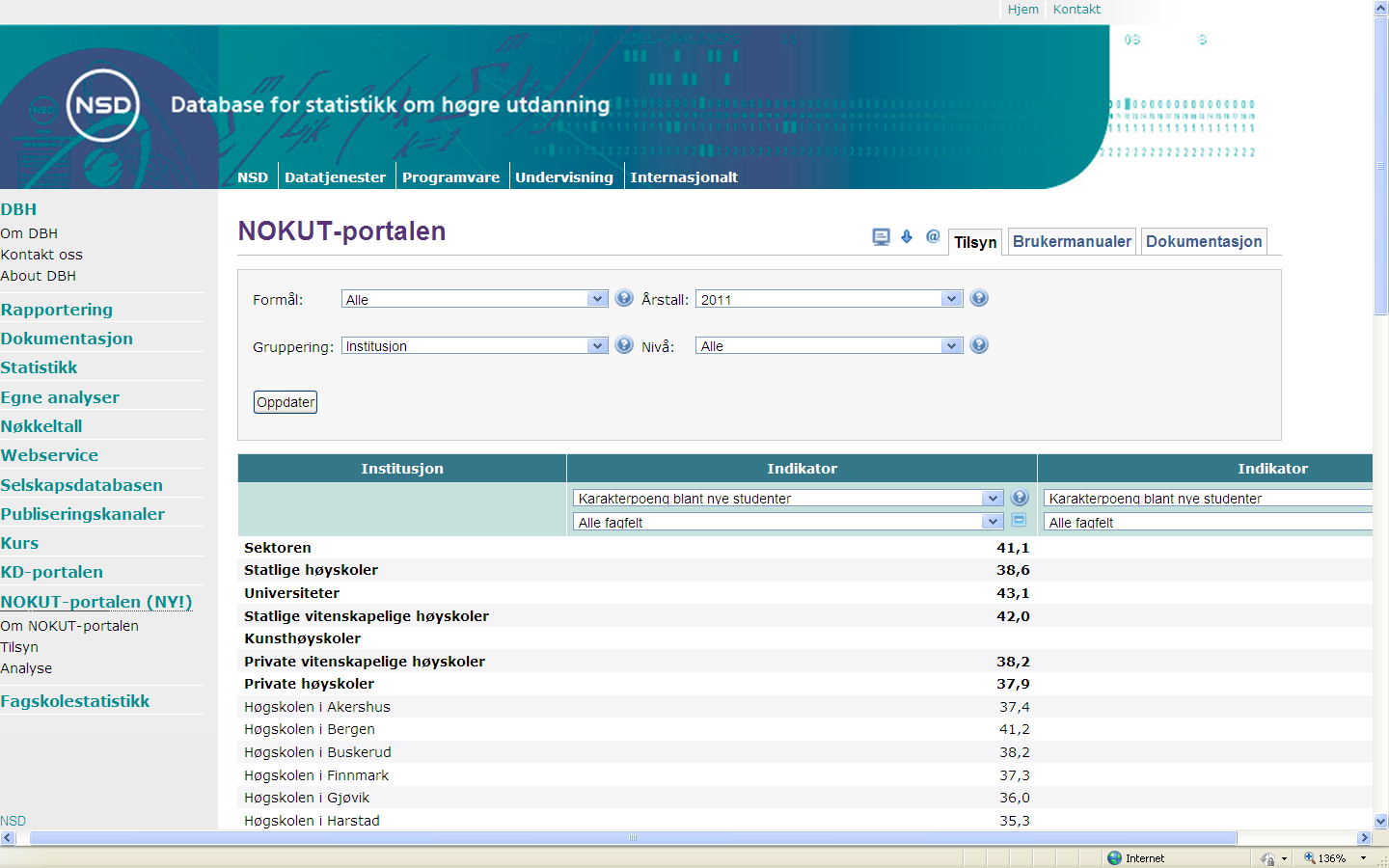Open the first Karakterpoeng blant nye studenter dropdown
The width and height of the screenshot is (1389, 868).
(788, 498)
